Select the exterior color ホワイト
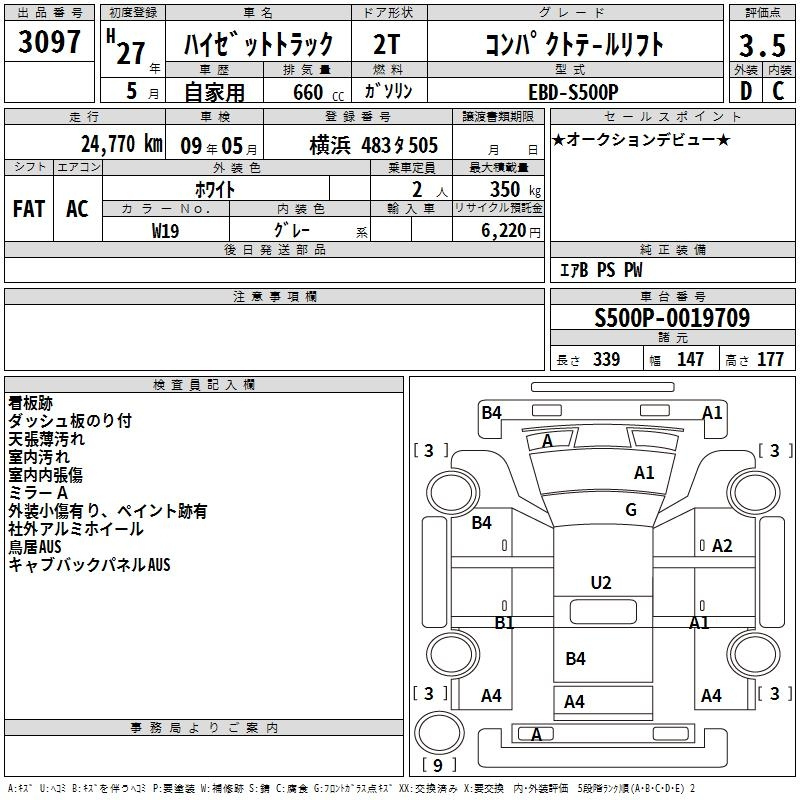This screenshot has width=800, height=800. pos(215,189)
